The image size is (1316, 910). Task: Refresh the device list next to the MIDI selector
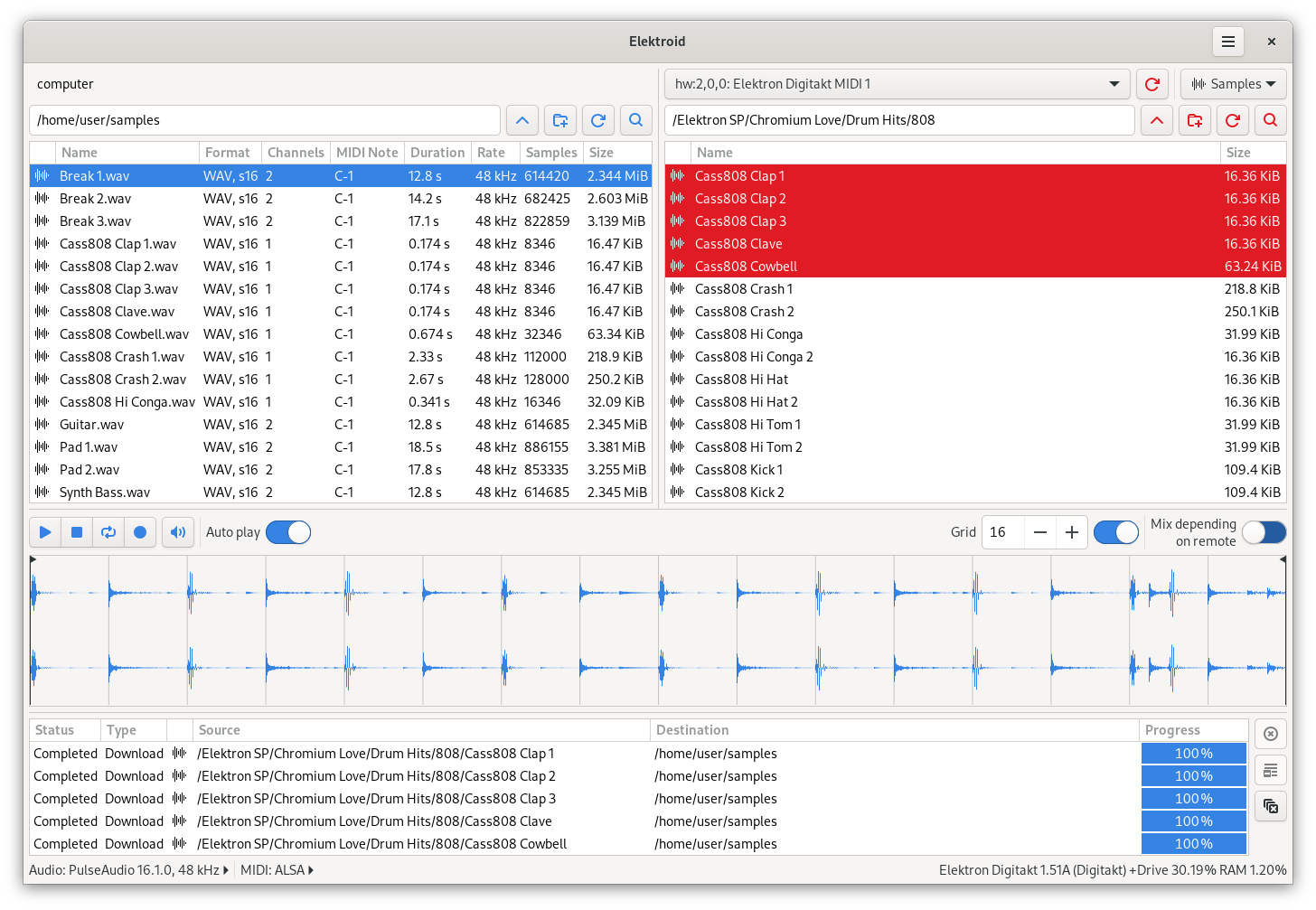tap(1151, 84)
